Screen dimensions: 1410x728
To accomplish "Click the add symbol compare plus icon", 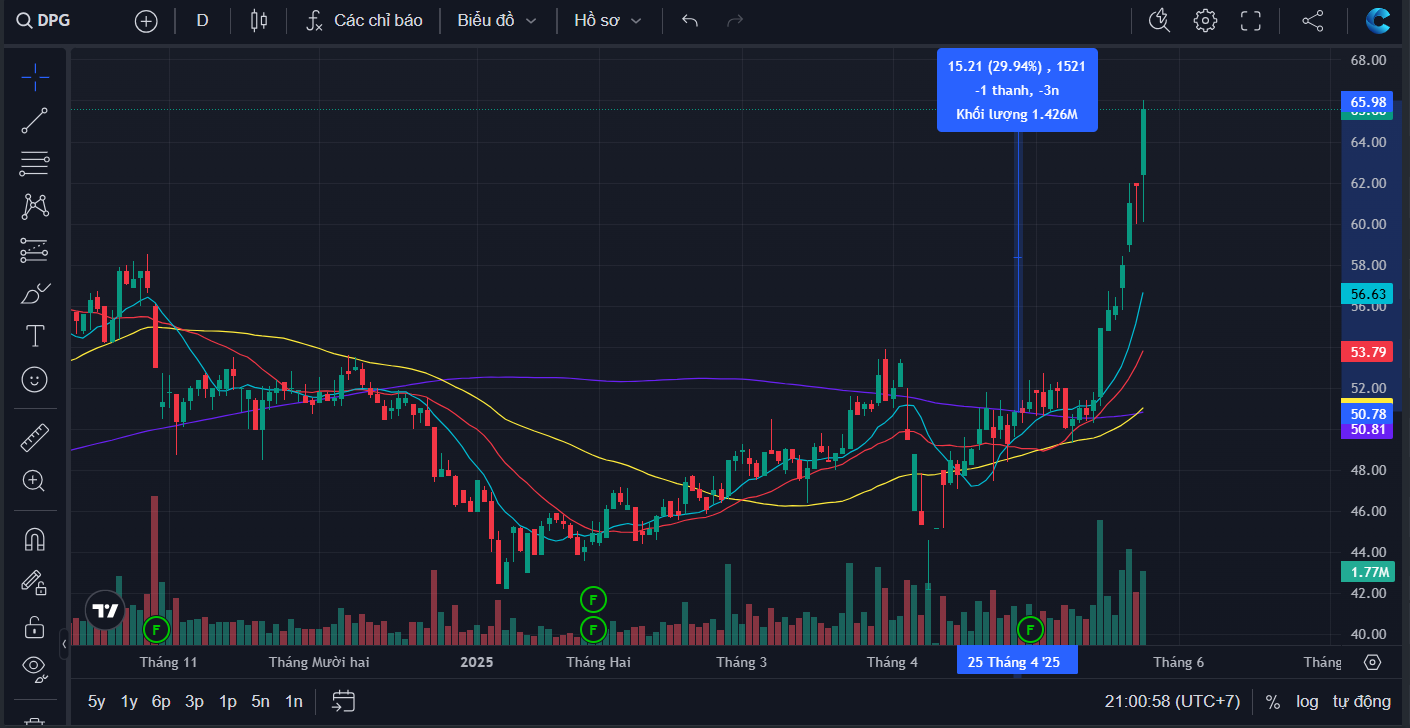I will coord(146,20).
